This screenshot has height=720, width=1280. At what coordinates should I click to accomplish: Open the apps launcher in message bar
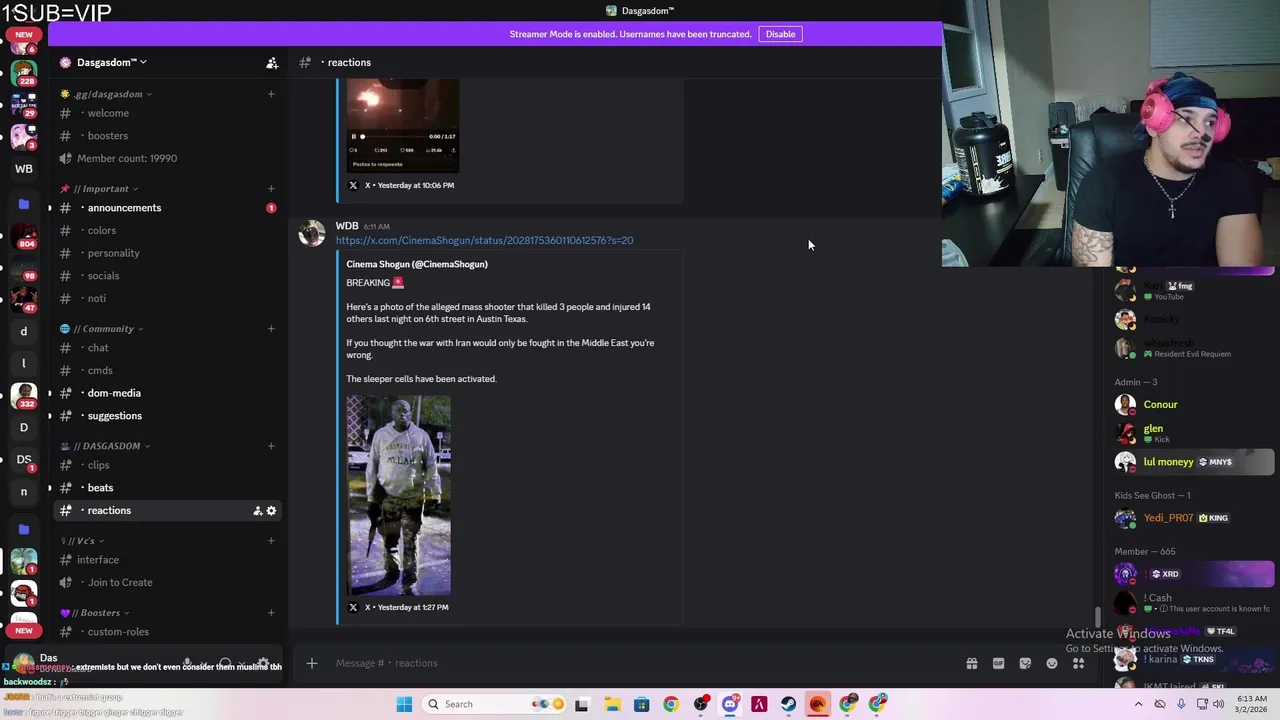coord(1078,663)
